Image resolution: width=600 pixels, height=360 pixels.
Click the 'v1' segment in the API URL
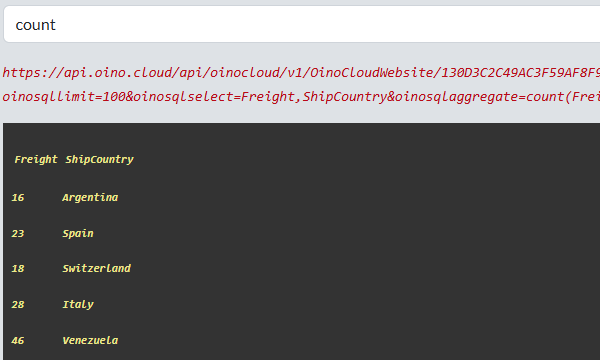pos(295,72)
